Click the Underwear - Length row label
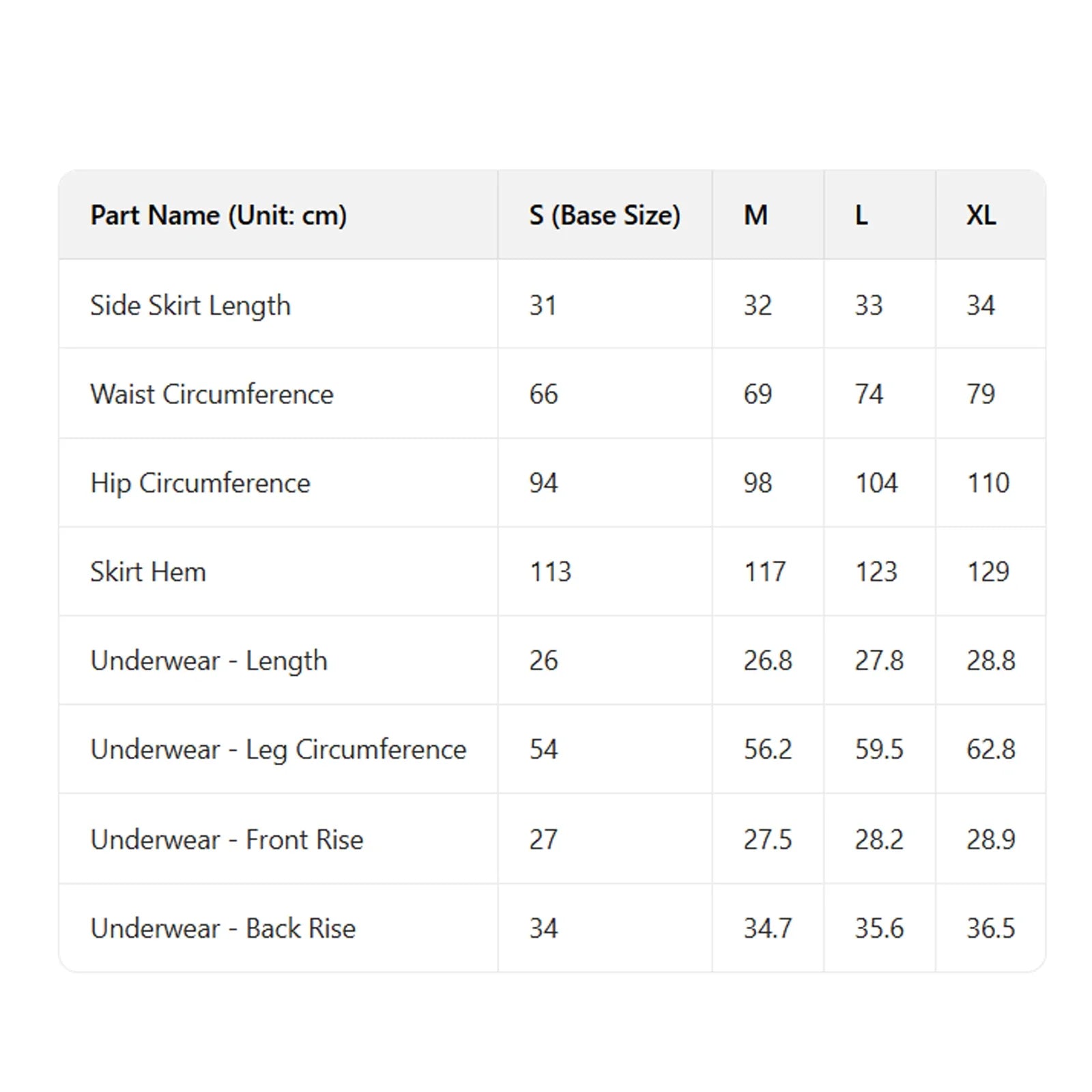Viewport: 1092px width, 1092px height. [209, 661]
